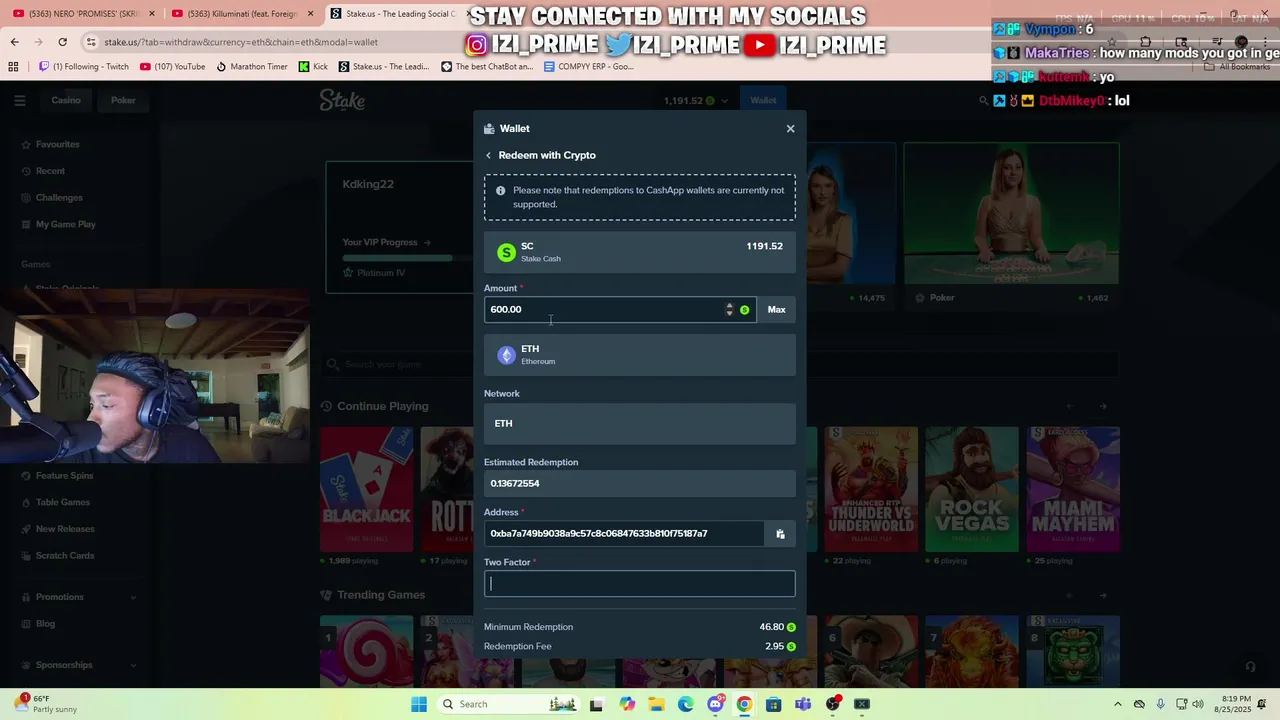Click the info icon in CashApp notice
The width and height of the screenshot is (1280, 720).
[x=500, y=190]
